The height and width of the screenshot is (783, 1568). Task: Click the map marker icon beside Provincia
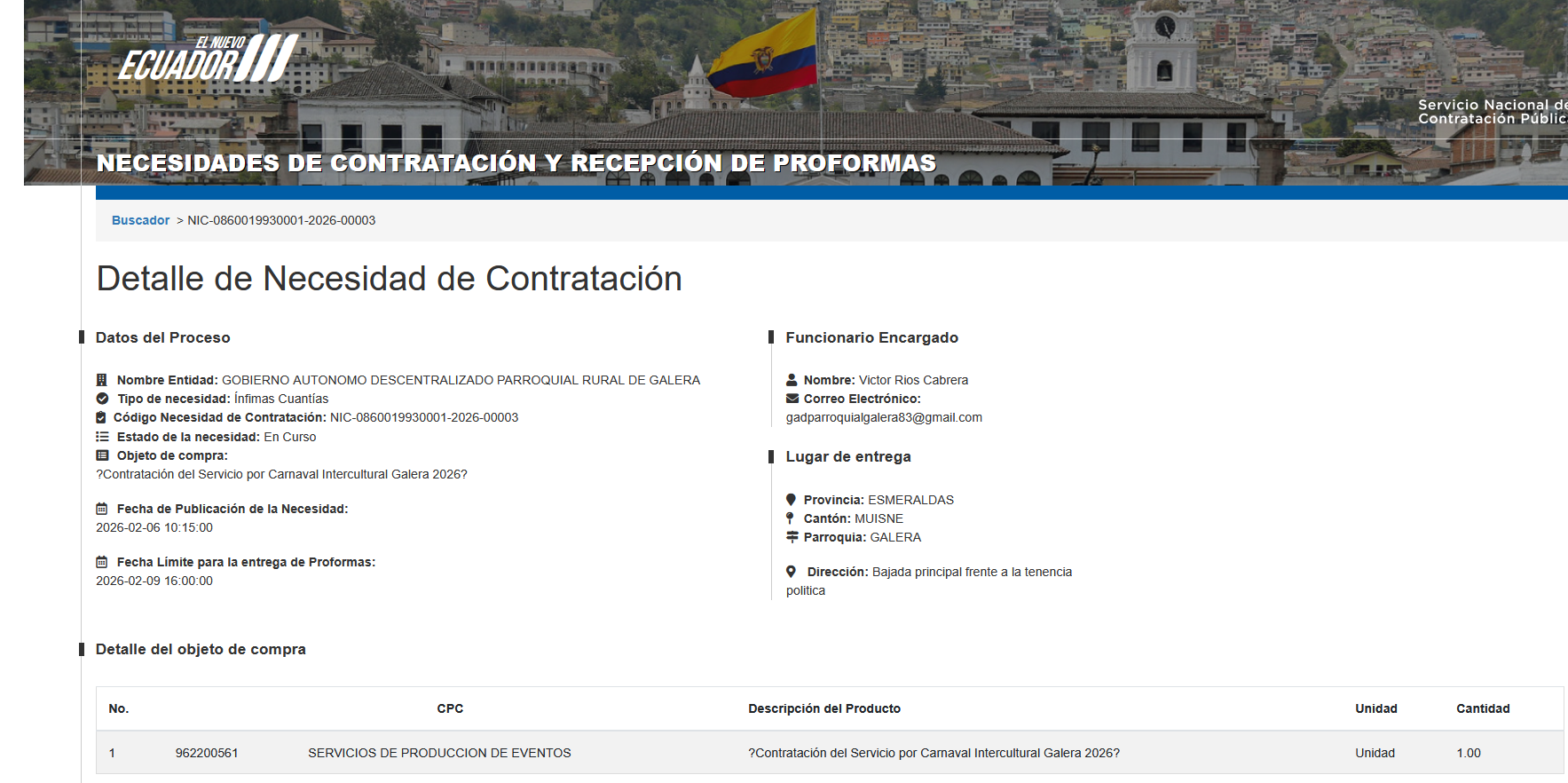click(x=792, y=500)
